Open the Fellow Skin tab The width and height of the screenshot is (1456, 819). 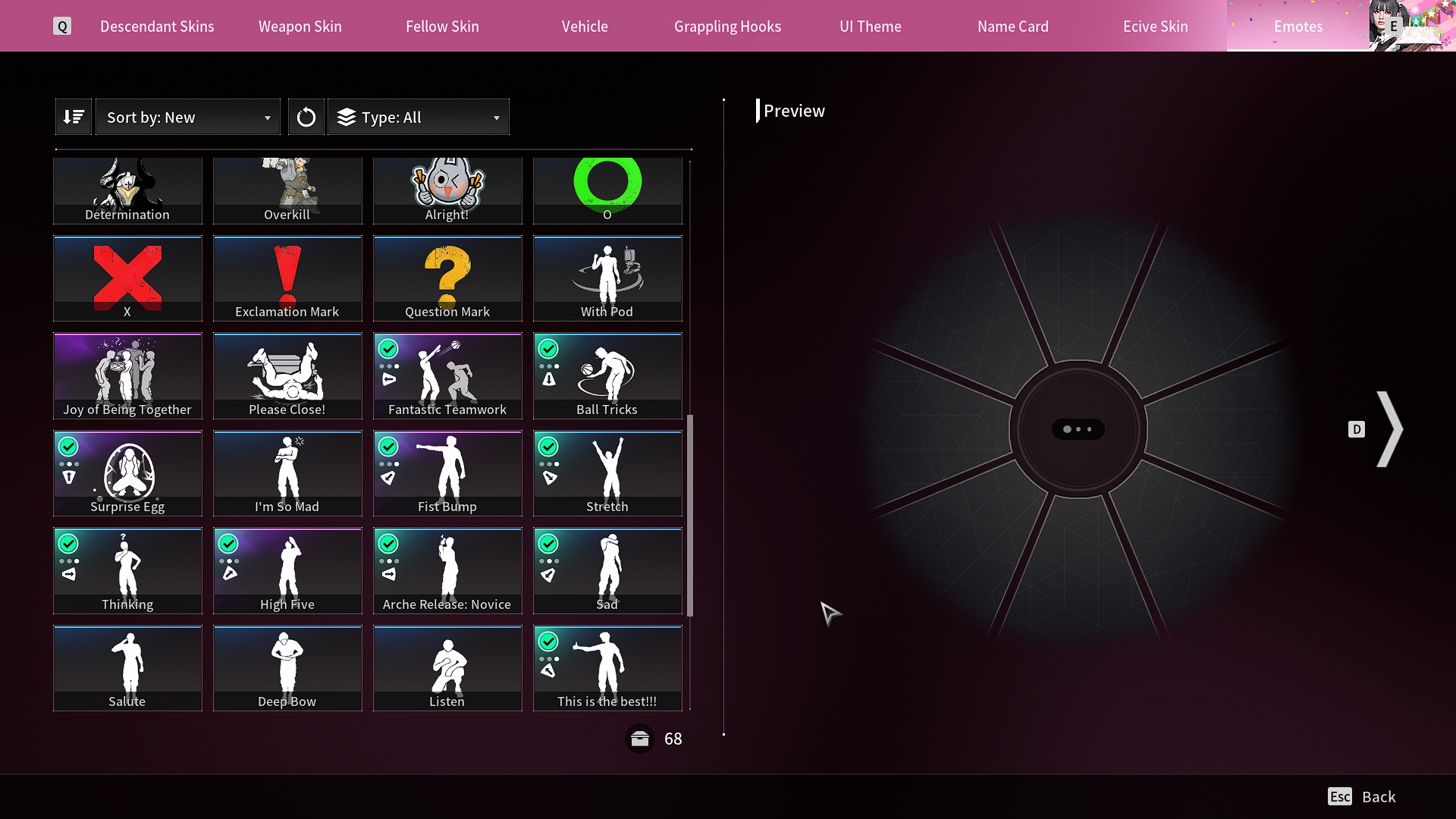[x=442, y=27]
